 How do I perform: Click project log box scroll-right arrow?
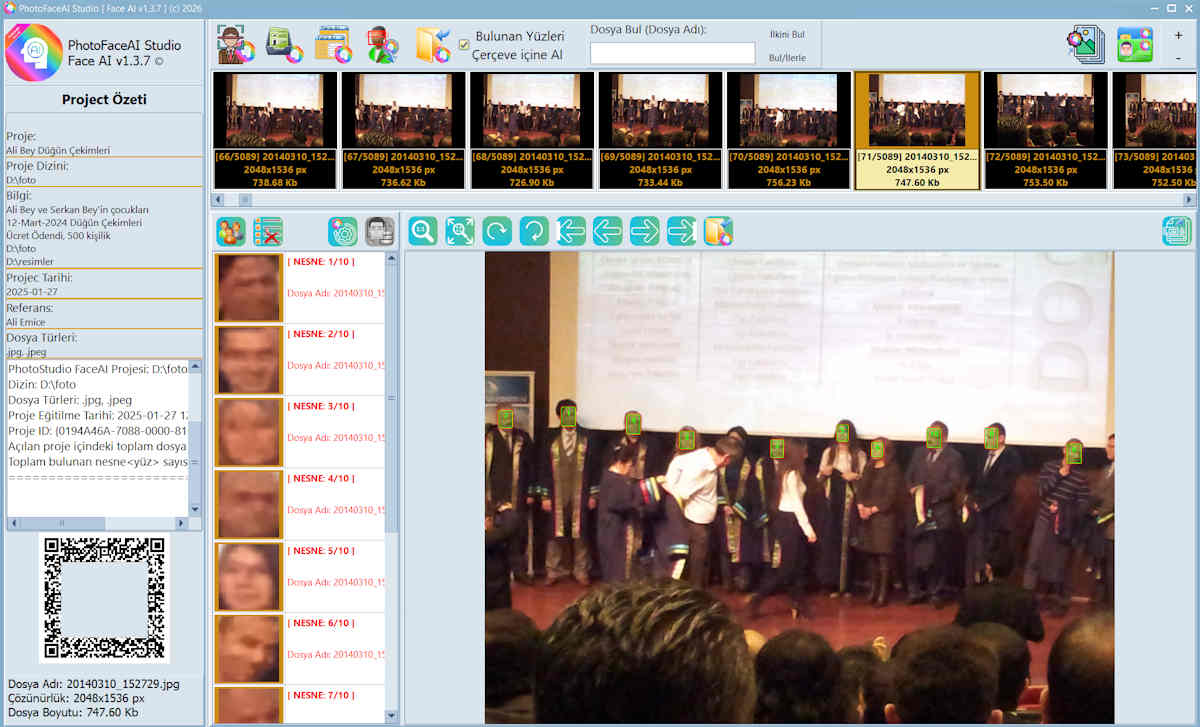[182, 523]
